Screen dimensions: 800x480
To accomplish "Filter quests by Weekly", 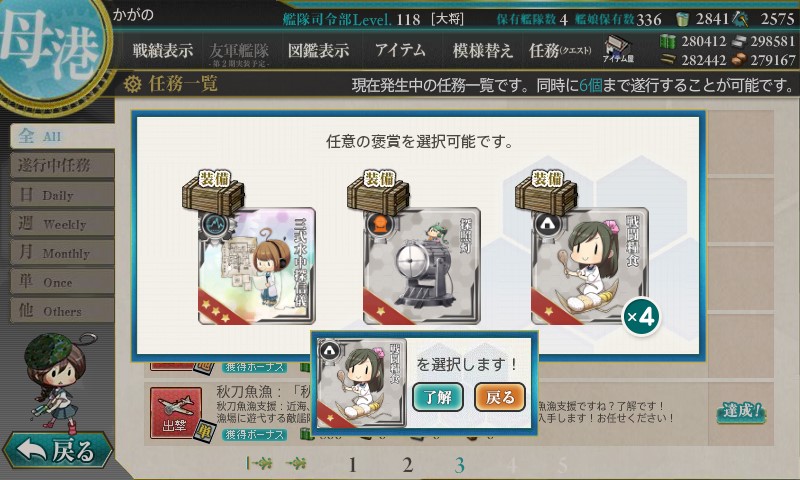I will click(x=62, y=223).
